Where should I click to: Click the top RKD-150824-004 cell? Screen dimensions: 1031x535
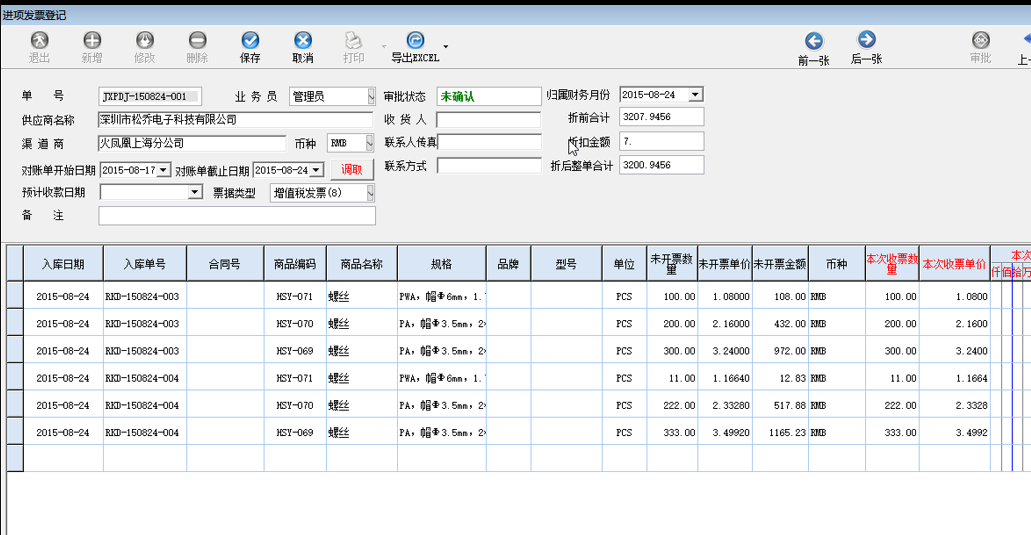pos(145,378)
